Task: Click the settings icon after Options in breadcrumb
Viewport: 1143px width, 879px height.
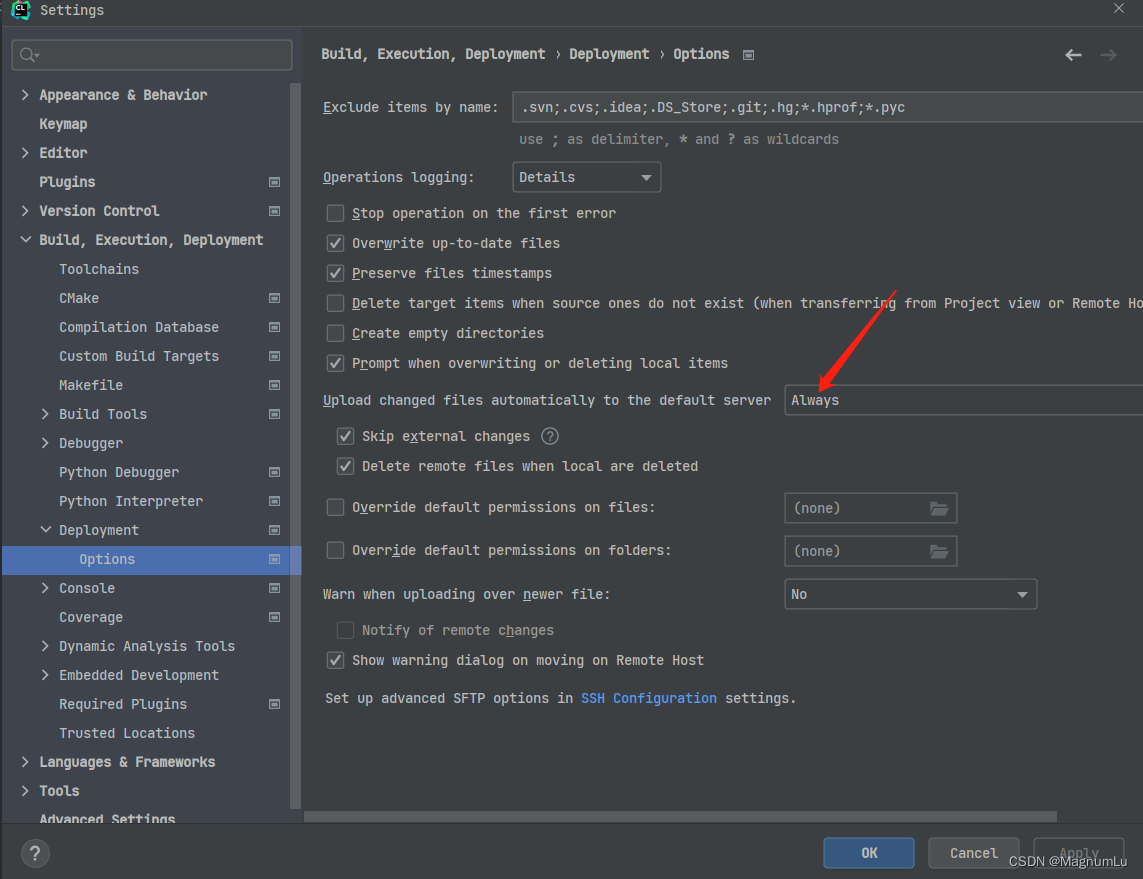Action: 748,55
